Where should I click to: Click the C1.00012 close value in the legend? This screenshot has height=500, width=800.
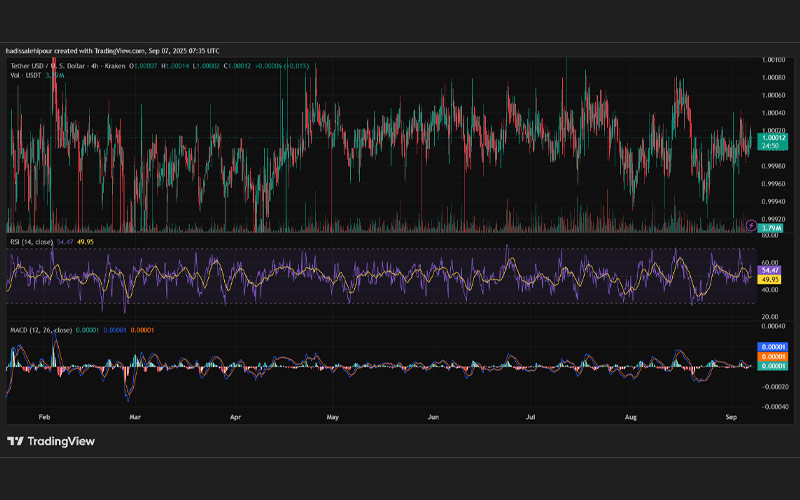click(237, 66)
